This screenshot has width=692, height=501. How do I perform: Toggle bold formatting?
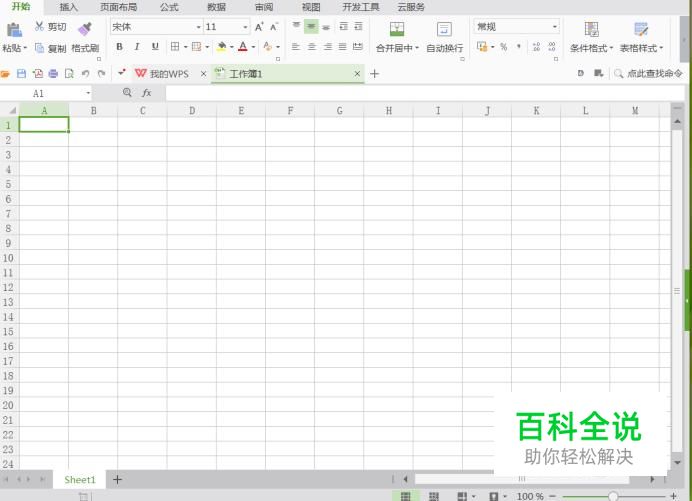119,46
